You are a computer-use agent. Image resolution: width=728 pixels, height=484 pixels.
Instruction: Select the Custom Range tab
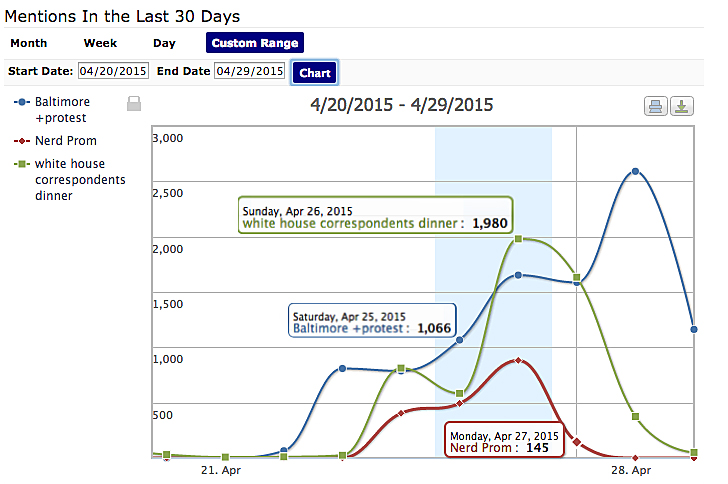point(255,43)
